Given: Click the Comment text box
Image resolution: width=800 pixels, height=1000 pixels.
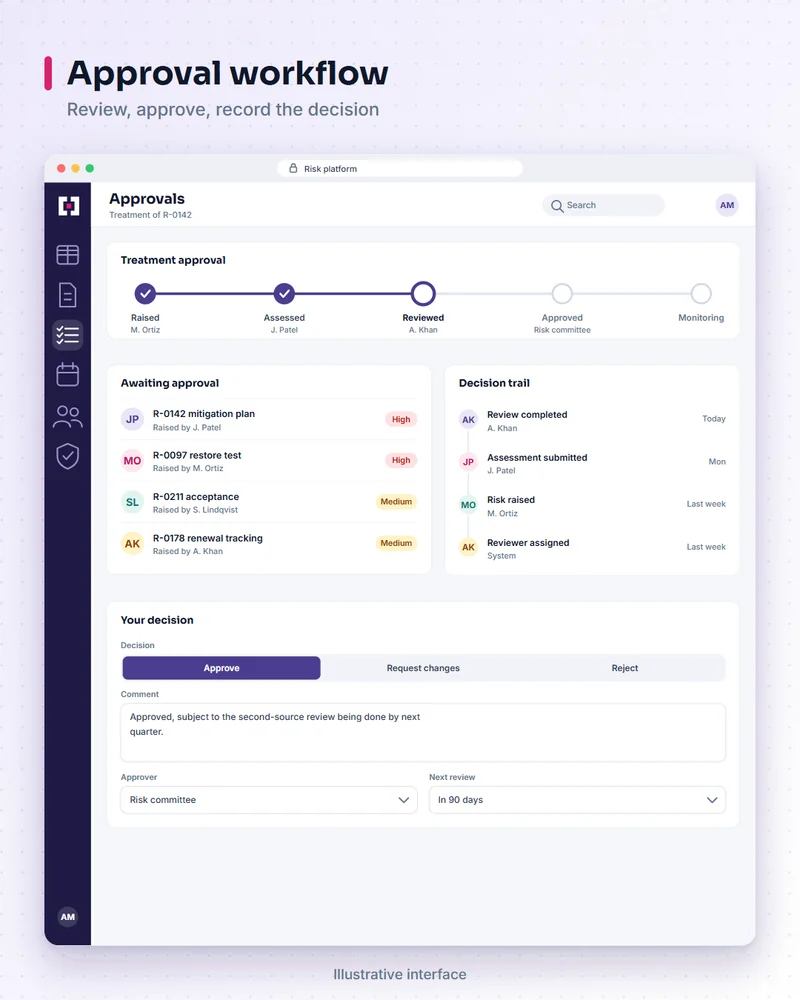Looking at the screenshot, I should [423, 732].
